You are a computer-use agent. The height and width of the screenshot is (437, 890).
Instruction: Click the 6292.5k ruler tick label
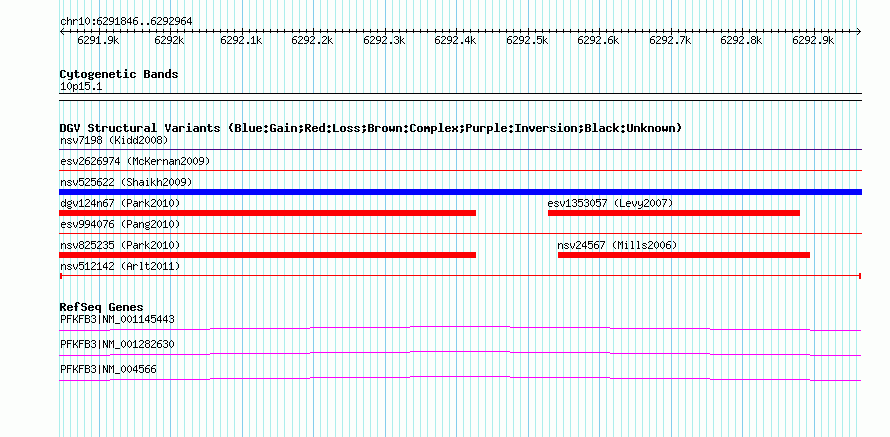pyautogui.click(x=527, y=40)
